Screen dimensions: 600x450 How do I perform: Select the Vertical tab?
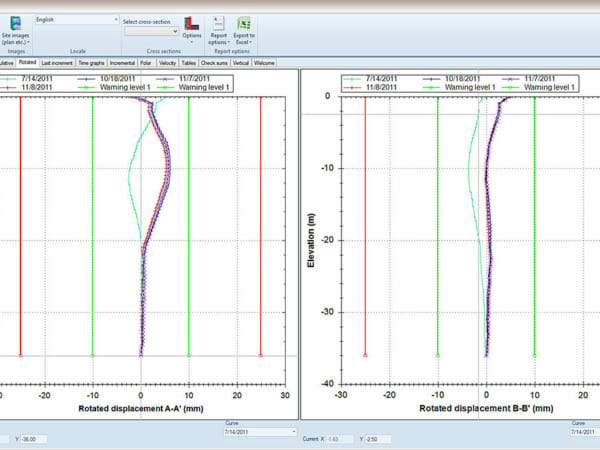(241, 63)
